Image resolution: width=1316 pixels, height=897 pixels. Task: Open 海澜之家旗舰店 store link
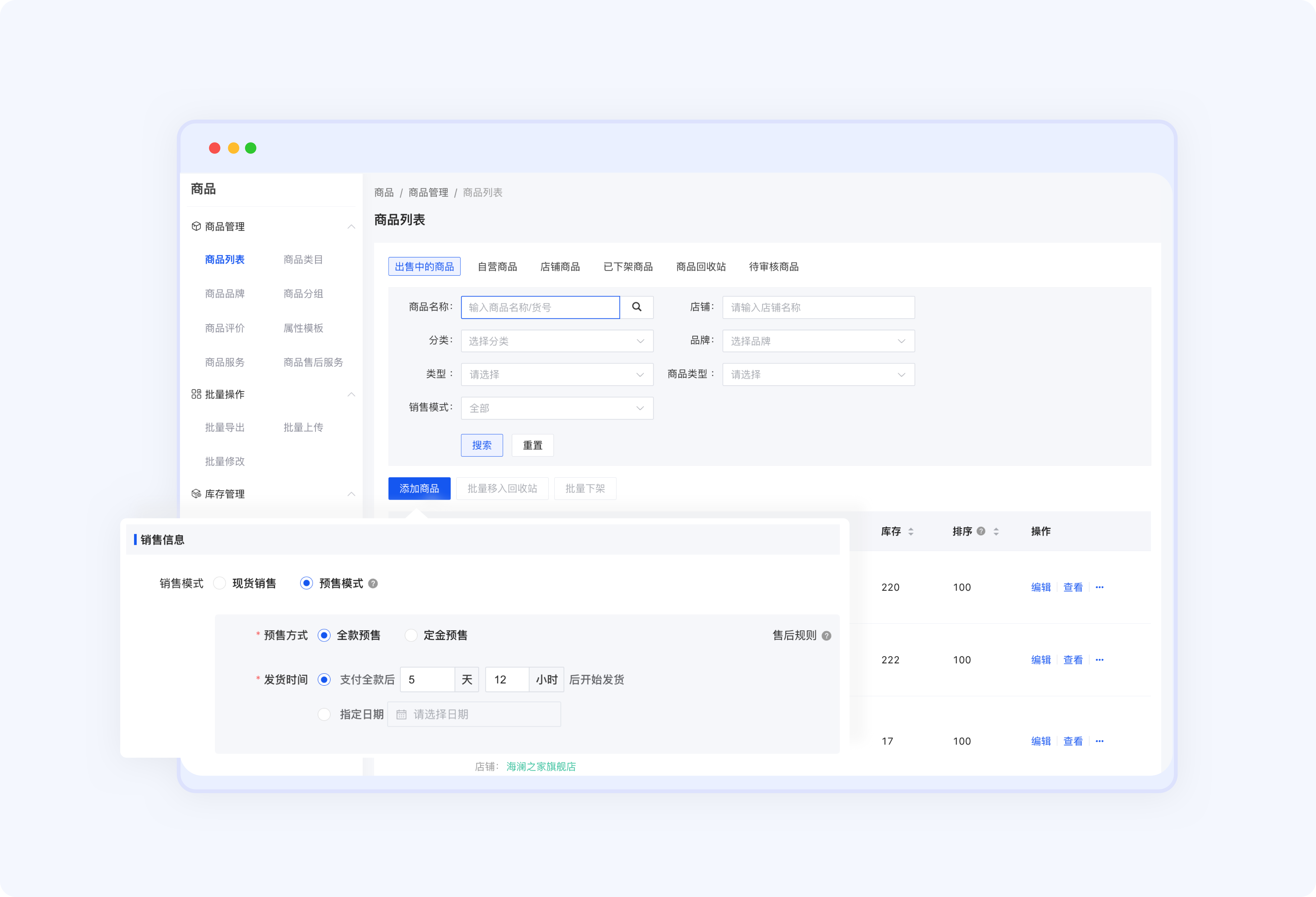[x=541, y=766]
